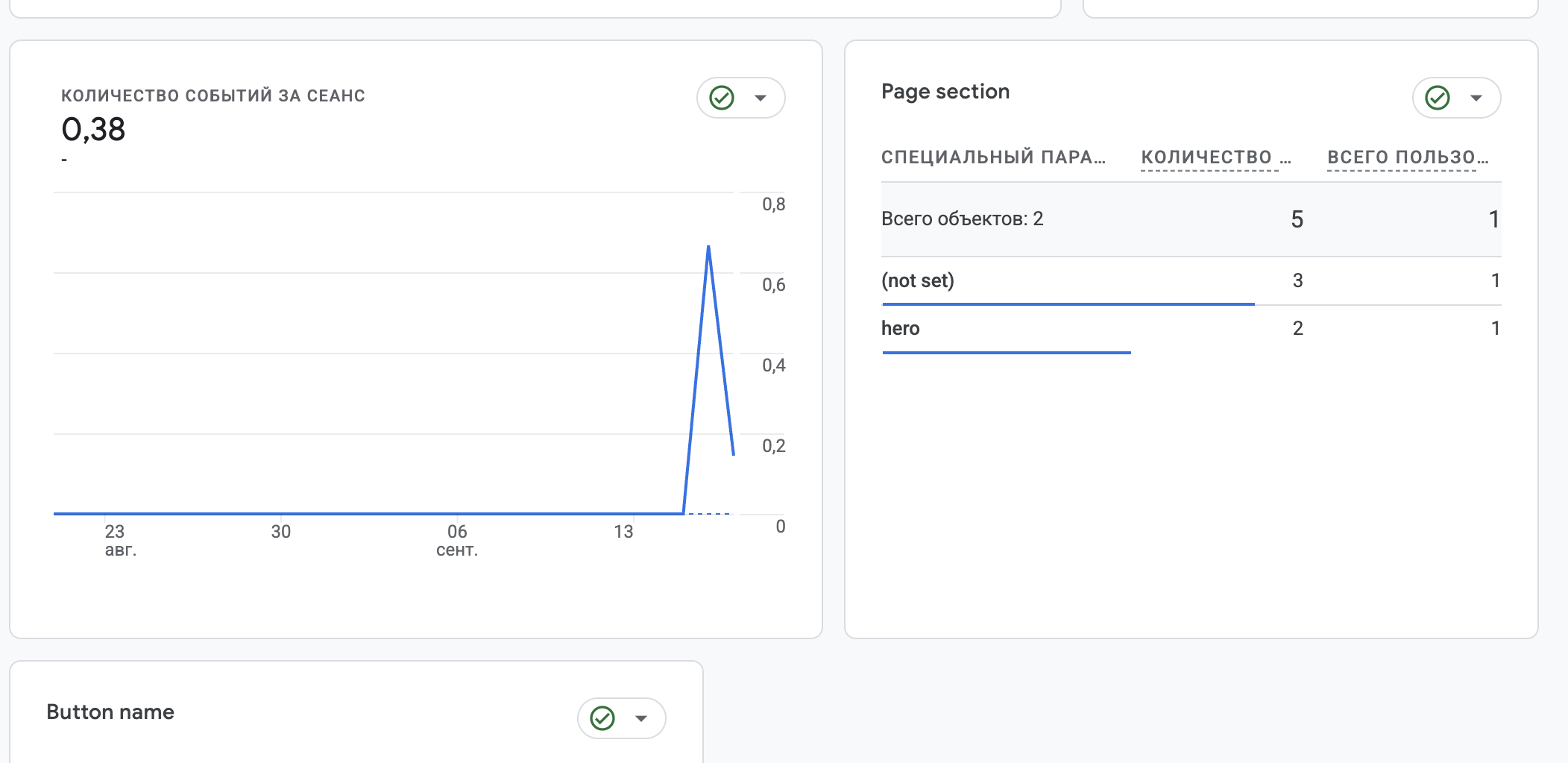Viewport: 1568px width, 763px height.
Task: Sort by ВСЕГО ПОЛЬЗО… column header
Action: (1408, 157)
